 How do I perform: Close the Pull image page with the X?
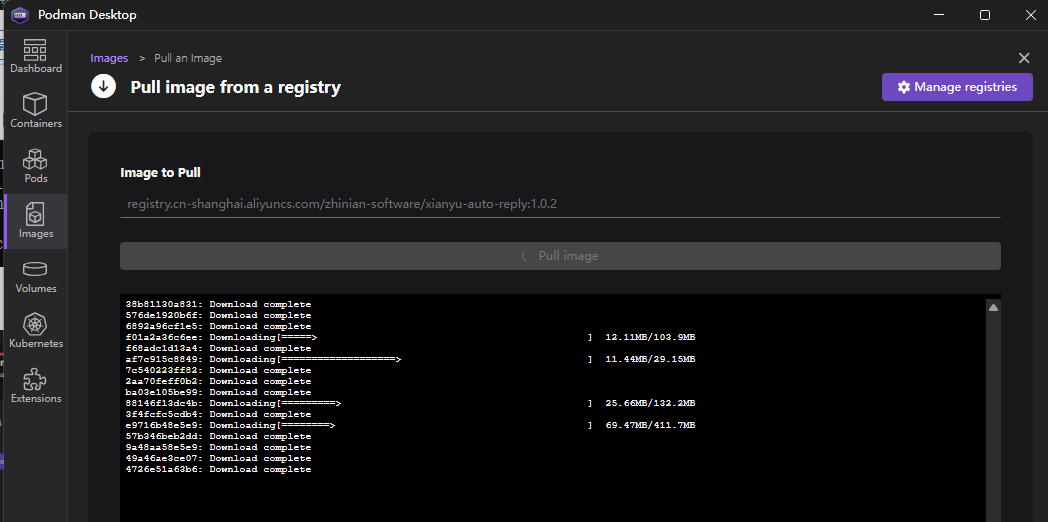1023,58
